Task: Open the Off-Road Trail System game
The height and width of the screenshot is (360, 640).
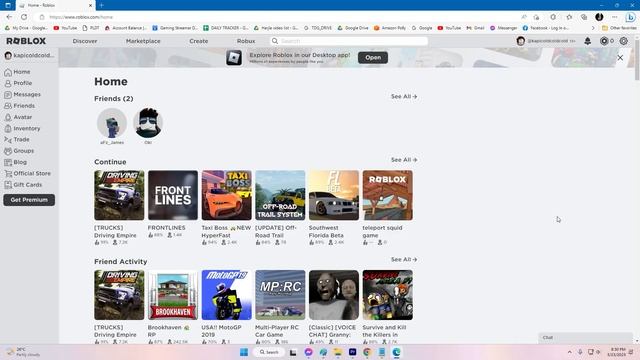Action: (x=280, y=195)
